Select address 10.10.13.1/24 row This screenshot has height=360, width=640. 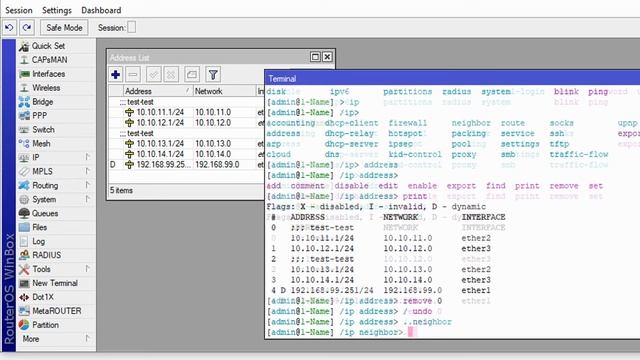pos(187,144)
